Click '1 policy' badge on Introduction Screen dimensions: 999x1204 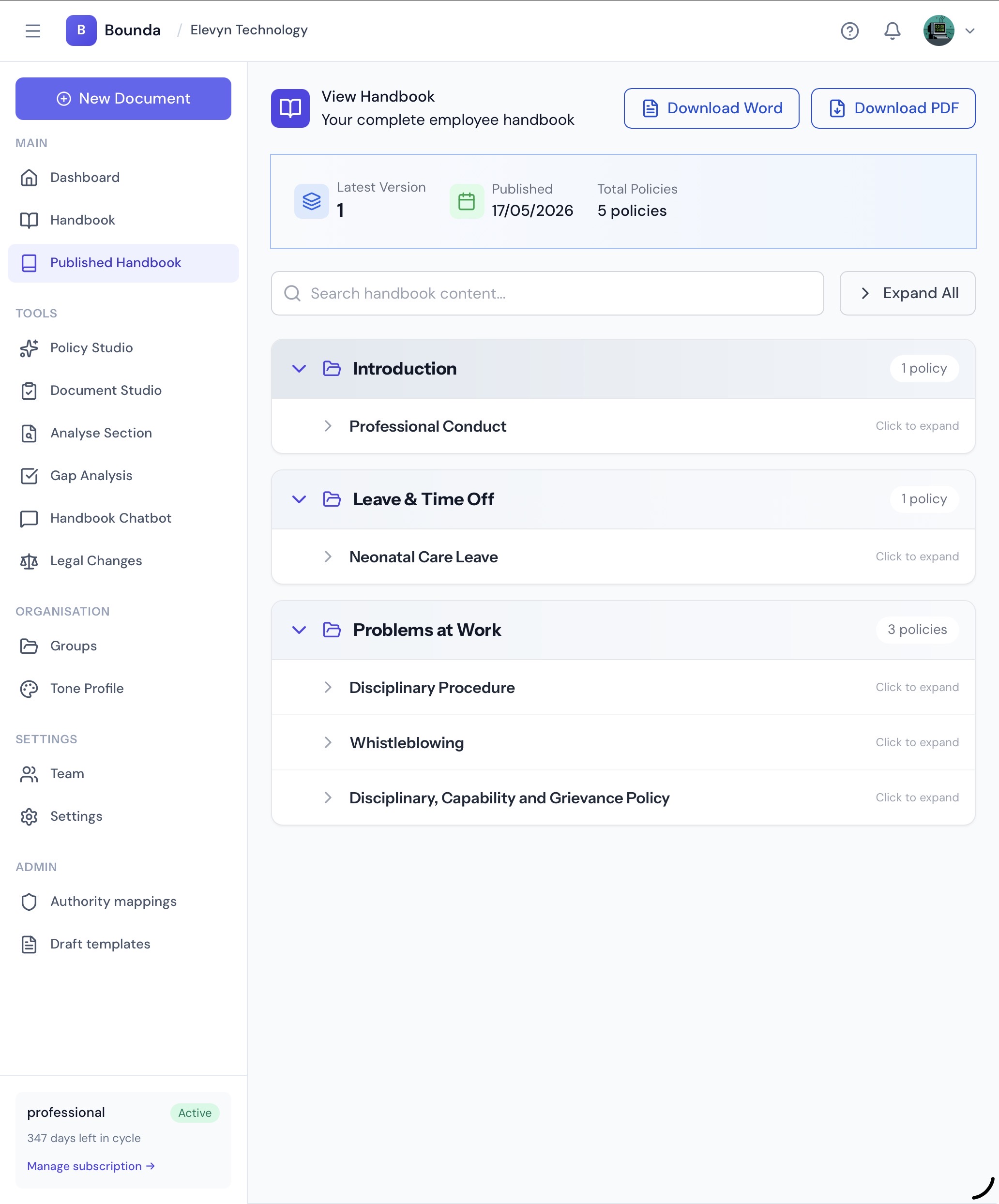tap(924, 368)
